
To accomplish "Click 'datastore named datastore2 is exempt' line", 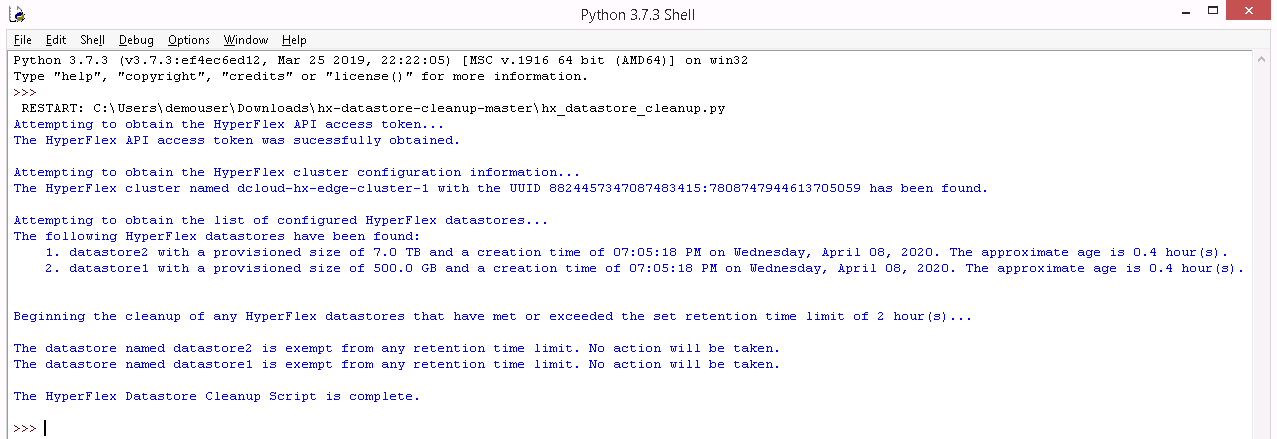I will (x=397, y=348).
